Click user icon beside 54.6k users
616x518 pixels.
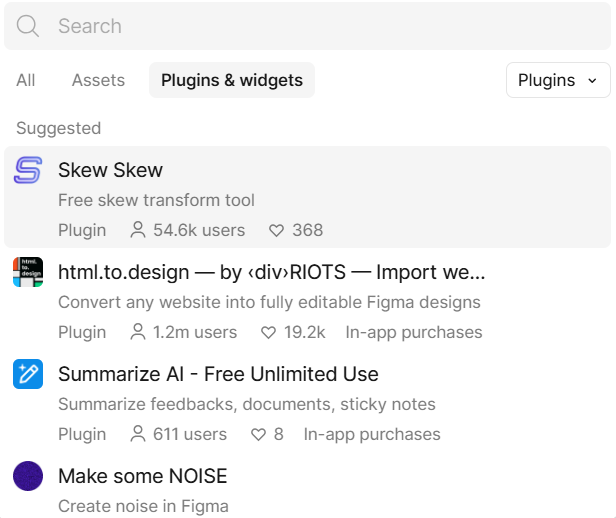138,230
